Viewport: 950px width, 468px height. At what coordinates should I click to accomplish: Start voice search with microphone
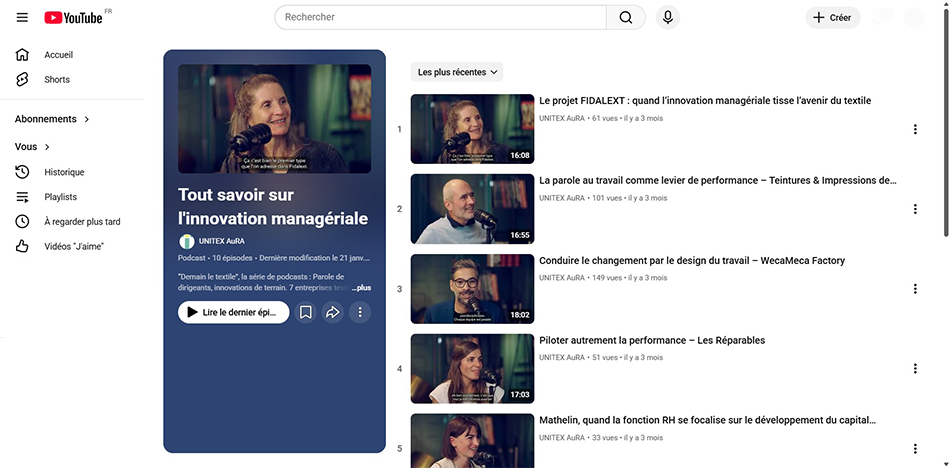[x=668, y=17]
